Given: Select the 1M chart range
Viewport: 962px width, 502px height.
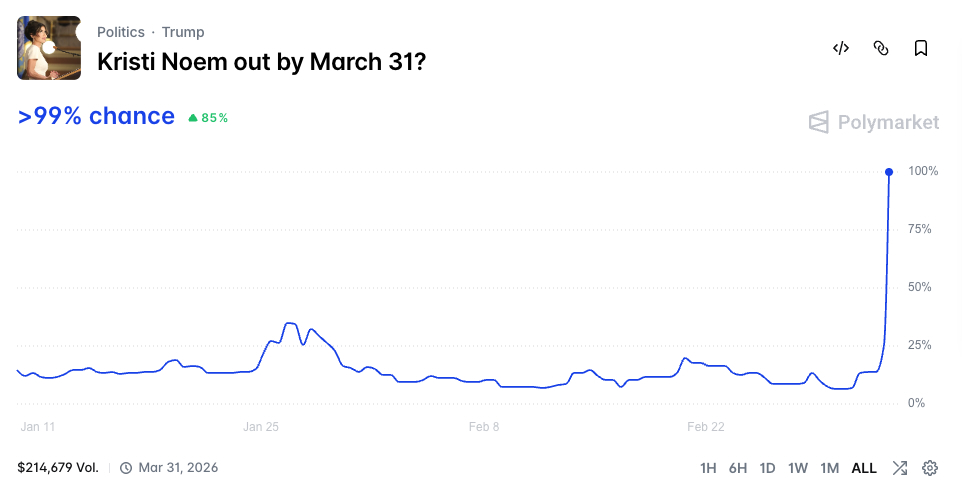Looking at the screenshot, I should [829, 468].
